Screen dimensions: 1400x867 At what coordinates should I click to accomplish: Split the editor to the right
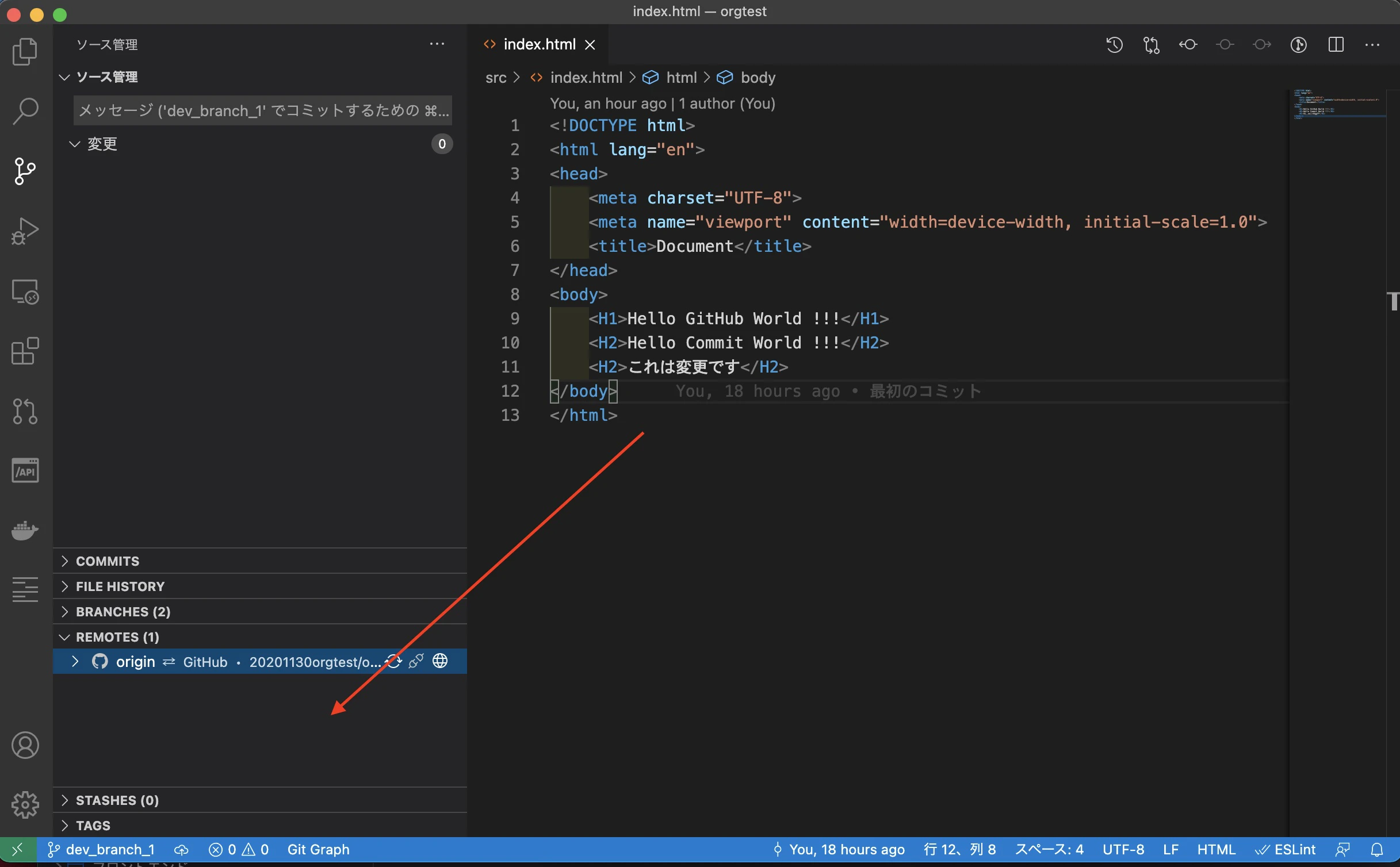pos(1336,45)
